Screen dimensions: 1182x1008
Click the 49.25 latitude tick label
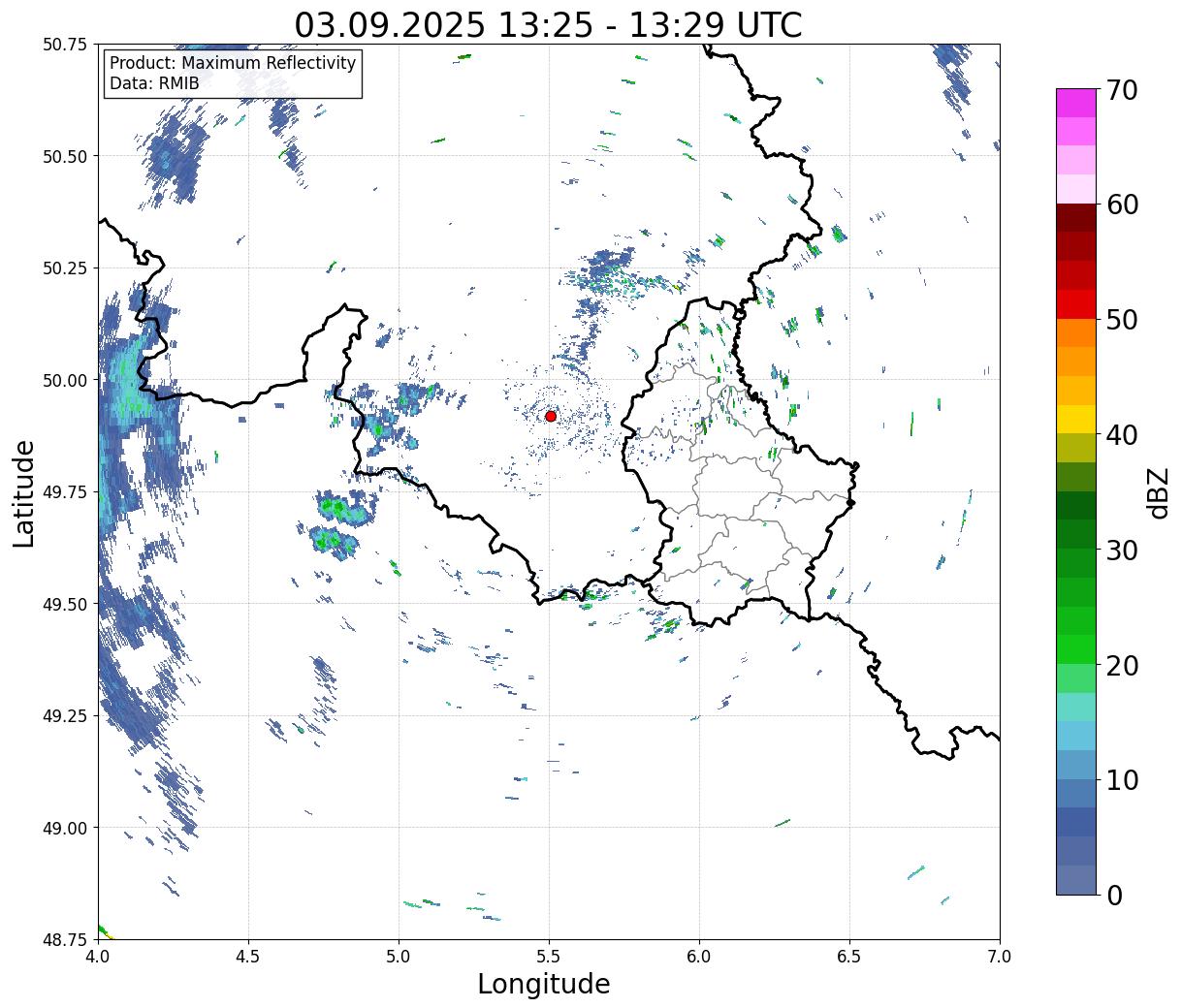[x=65, y=716]
